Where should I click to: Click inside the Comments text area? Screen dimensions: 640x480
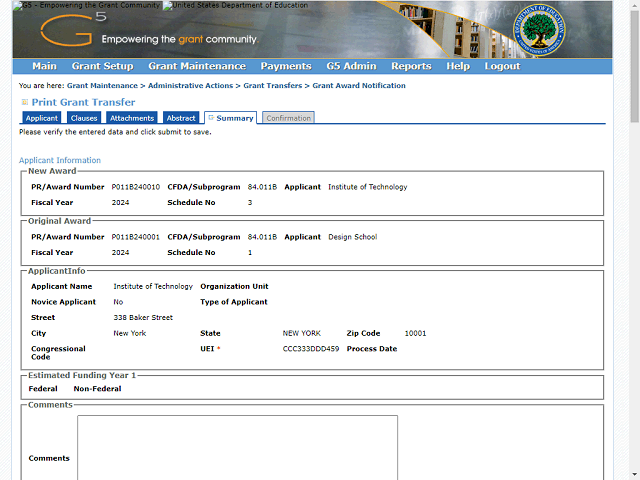pyautogui.click(x=238, y=447)
